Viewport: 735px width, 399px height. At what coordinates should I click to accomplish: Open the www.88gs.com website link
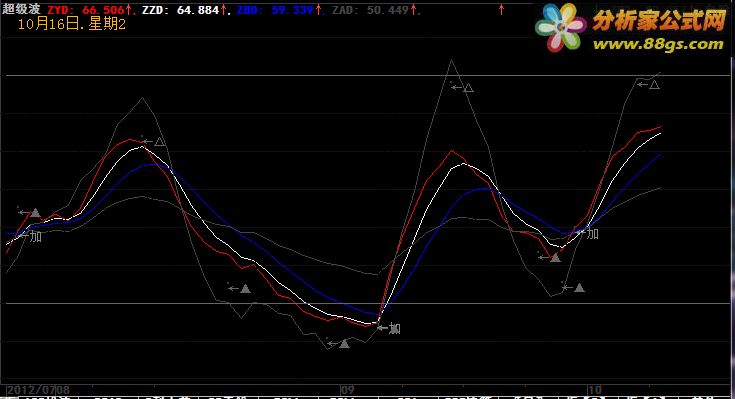tap(658, 44)
